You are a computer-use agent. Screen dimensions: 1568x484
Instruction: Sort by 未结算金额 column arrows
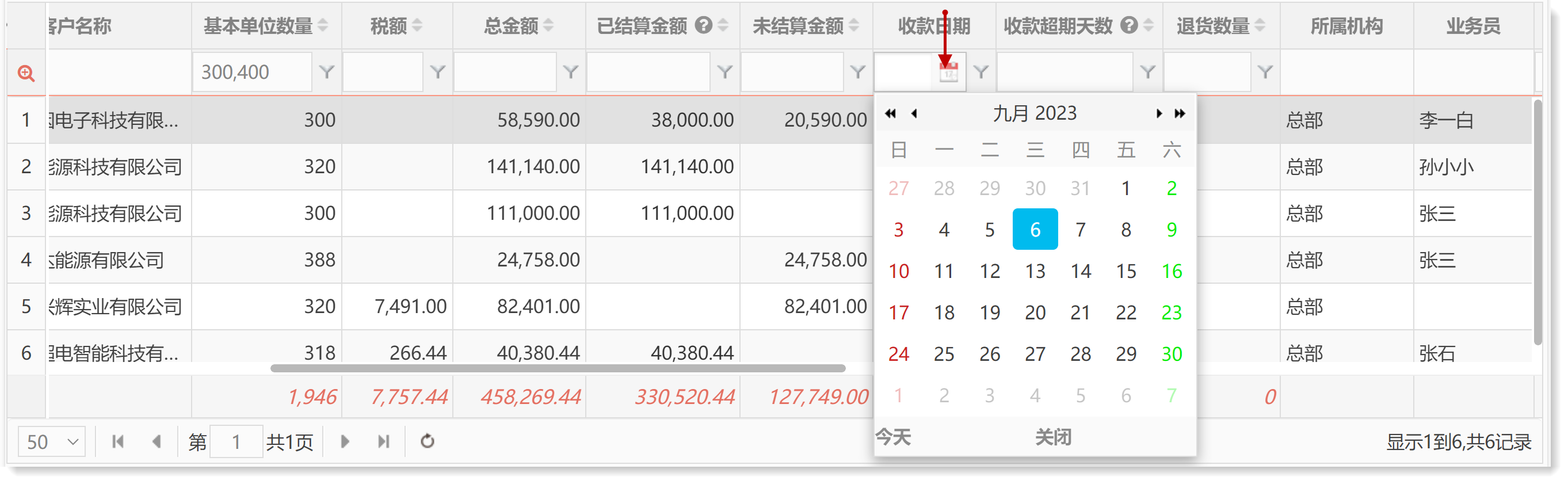pyautogui.click(x=854, y=25)
